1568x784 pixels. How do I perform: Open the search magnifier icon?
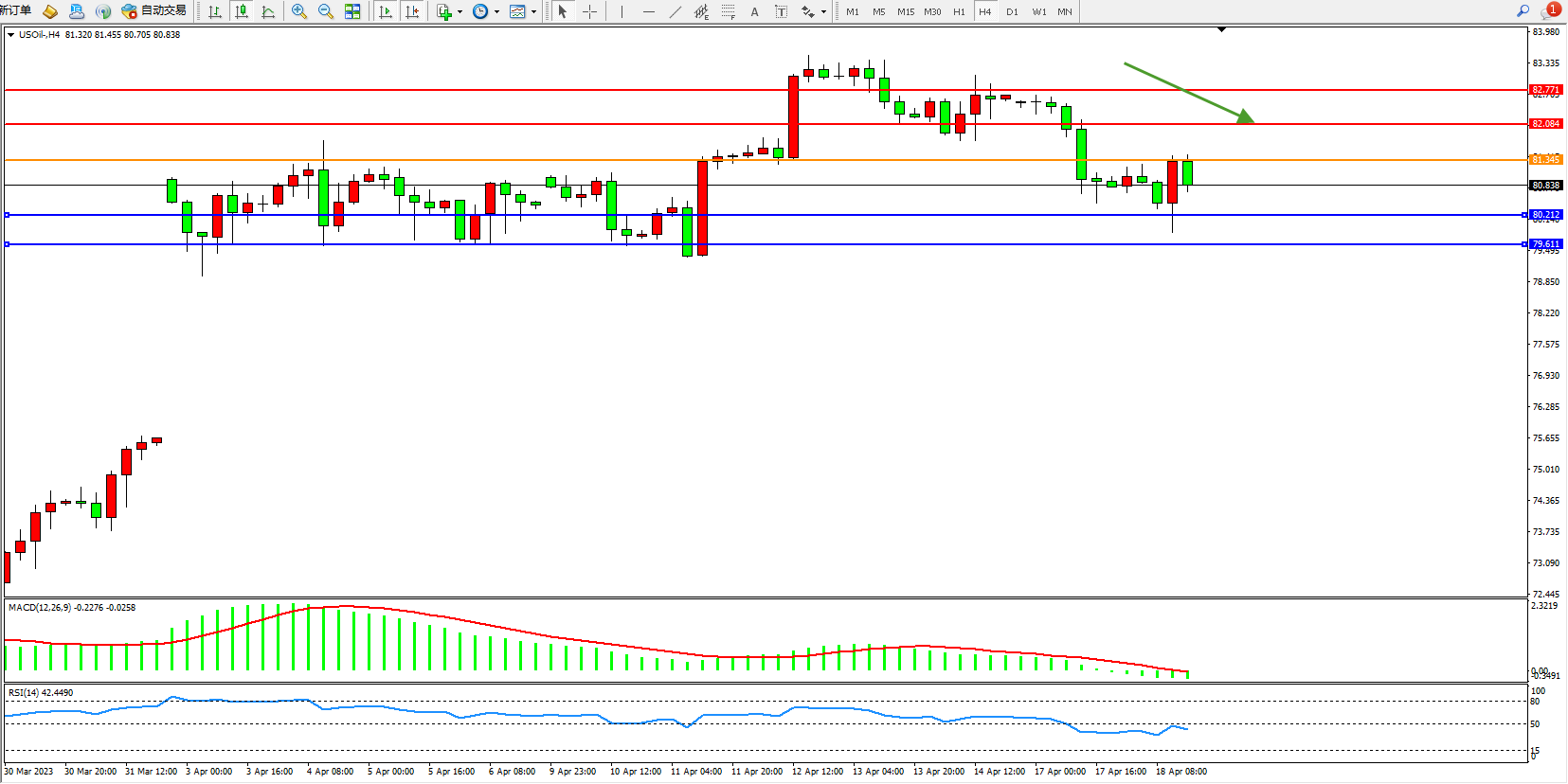[1523, 10]
